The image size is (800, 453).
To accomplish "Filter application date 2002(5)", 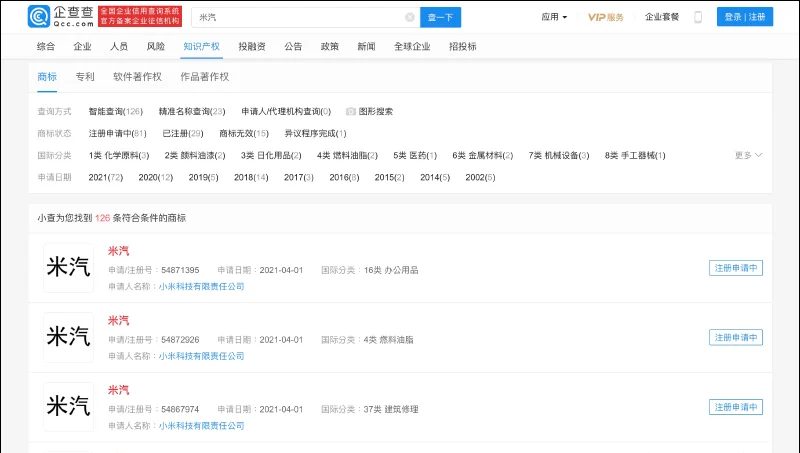I will pos(480,177).
